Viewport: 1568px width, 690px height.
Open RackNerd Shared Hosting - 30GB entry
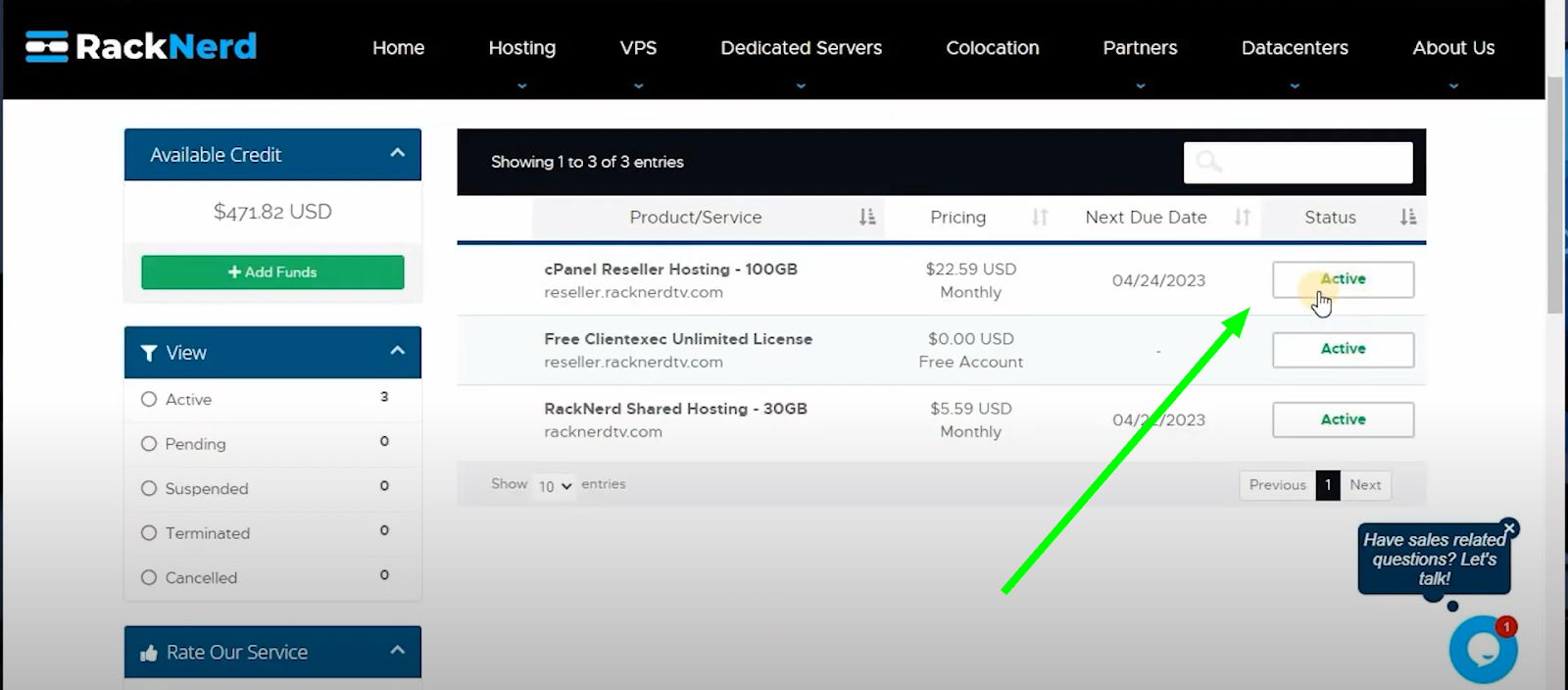[675, 409]
